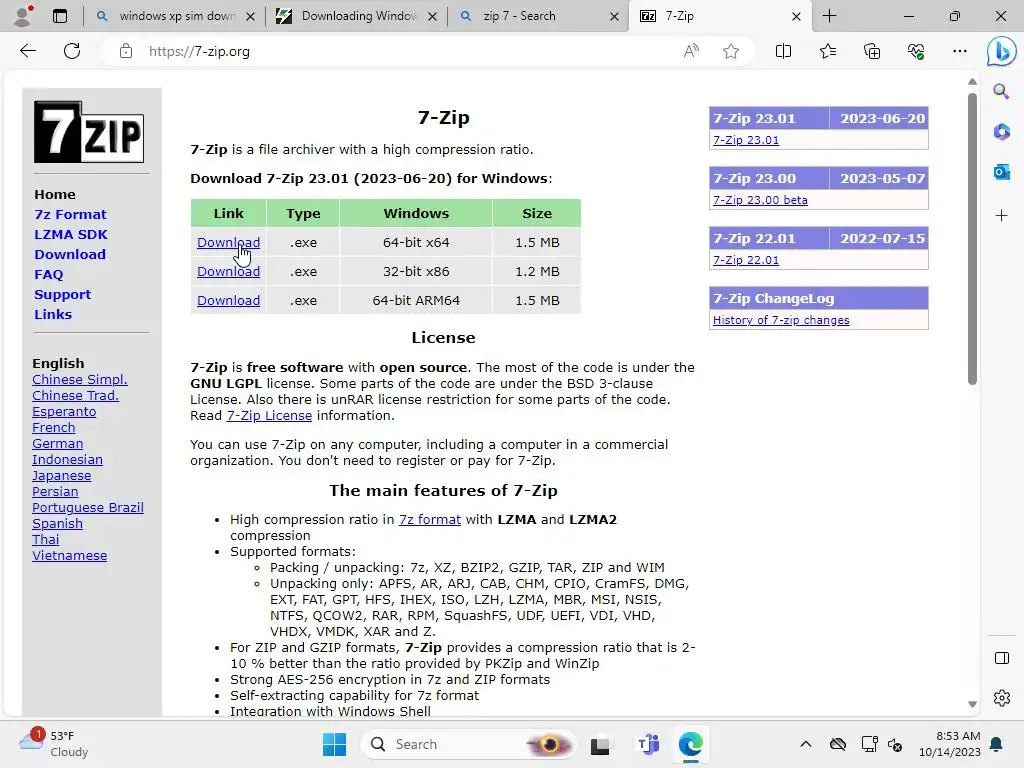Add page to favorites star
1024x768 pixels.
pyautogui.click(x=731, y=51)
